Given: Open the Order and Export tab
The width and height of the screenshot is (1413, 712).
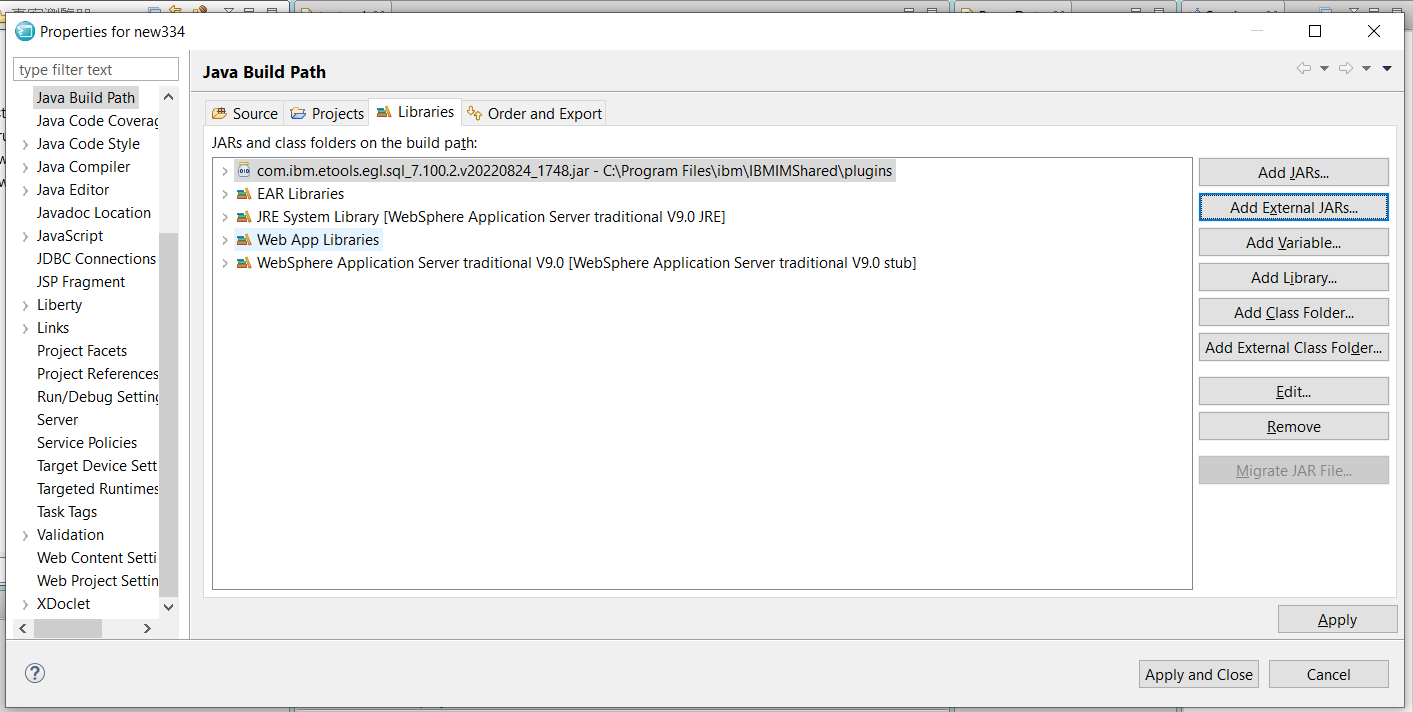Looking at the screenshot, I should (534, 113).
